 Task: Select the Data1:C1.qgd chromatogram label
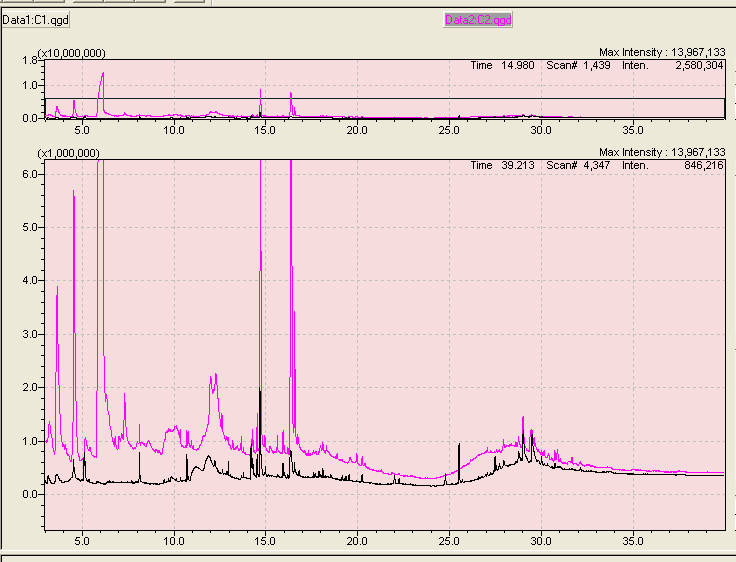(x=36, y=19)
